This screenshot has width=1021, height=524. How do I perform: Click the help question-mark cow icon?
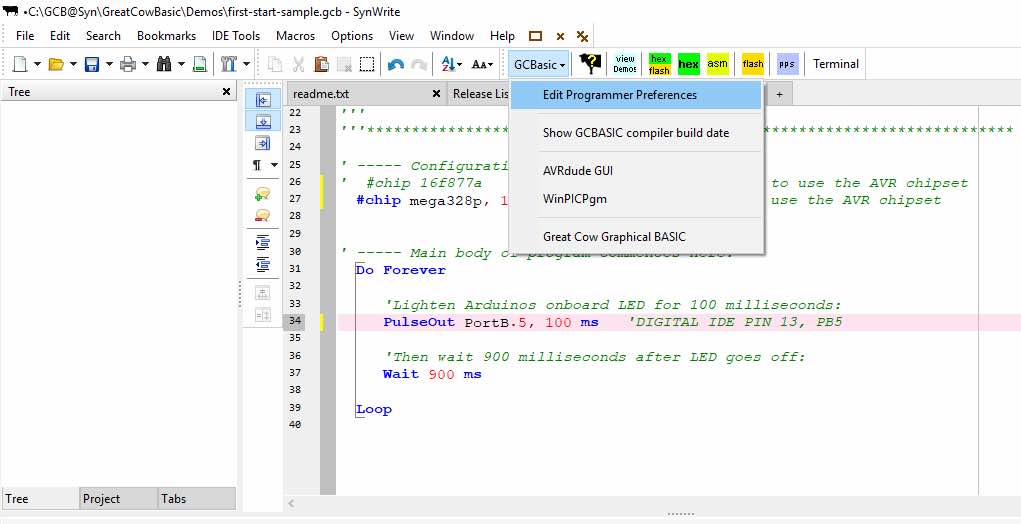click(589, 64)
